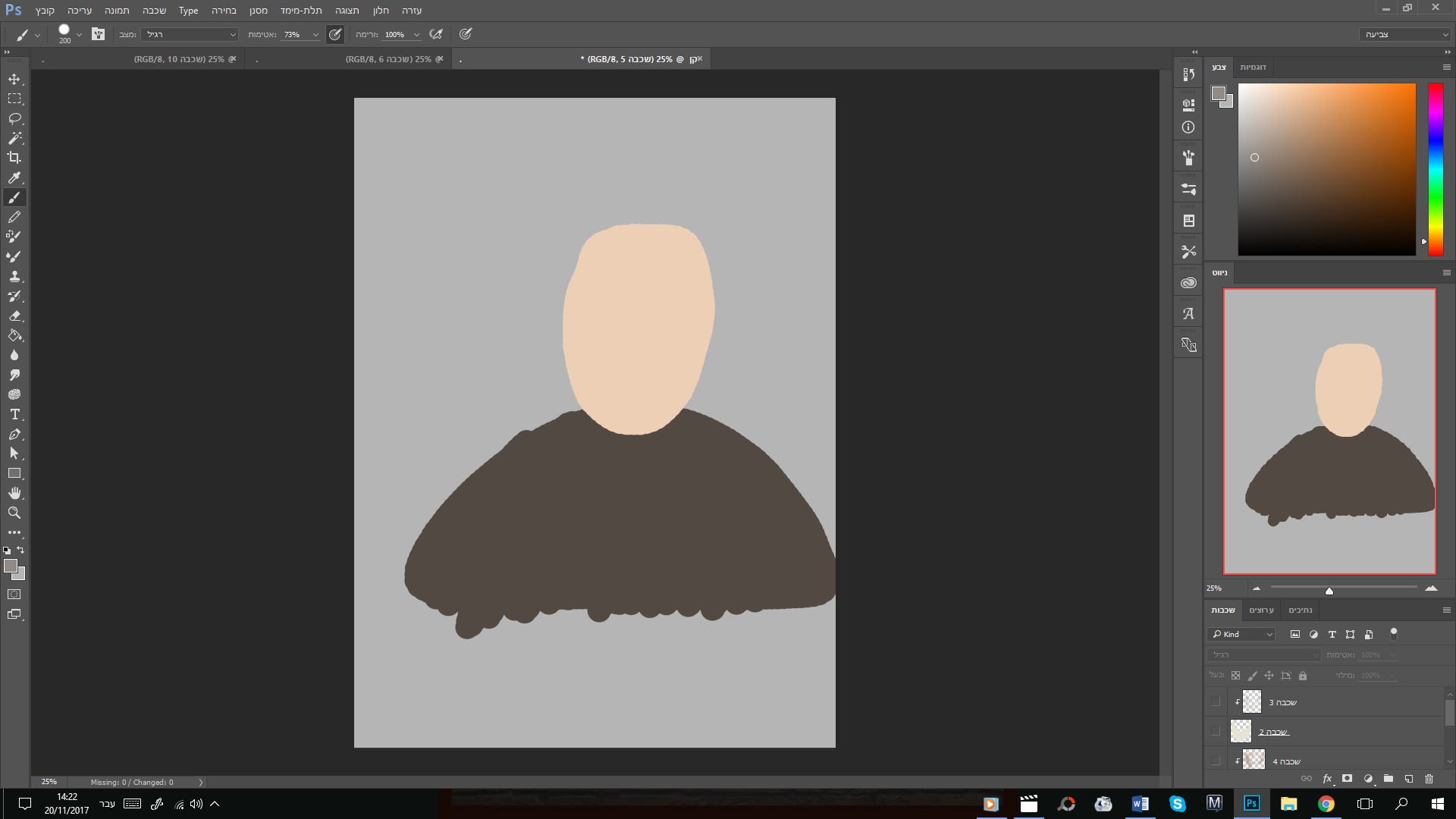Select the Lasso tool
Viewport: 1456px width, 819px height.
[14, 119]
